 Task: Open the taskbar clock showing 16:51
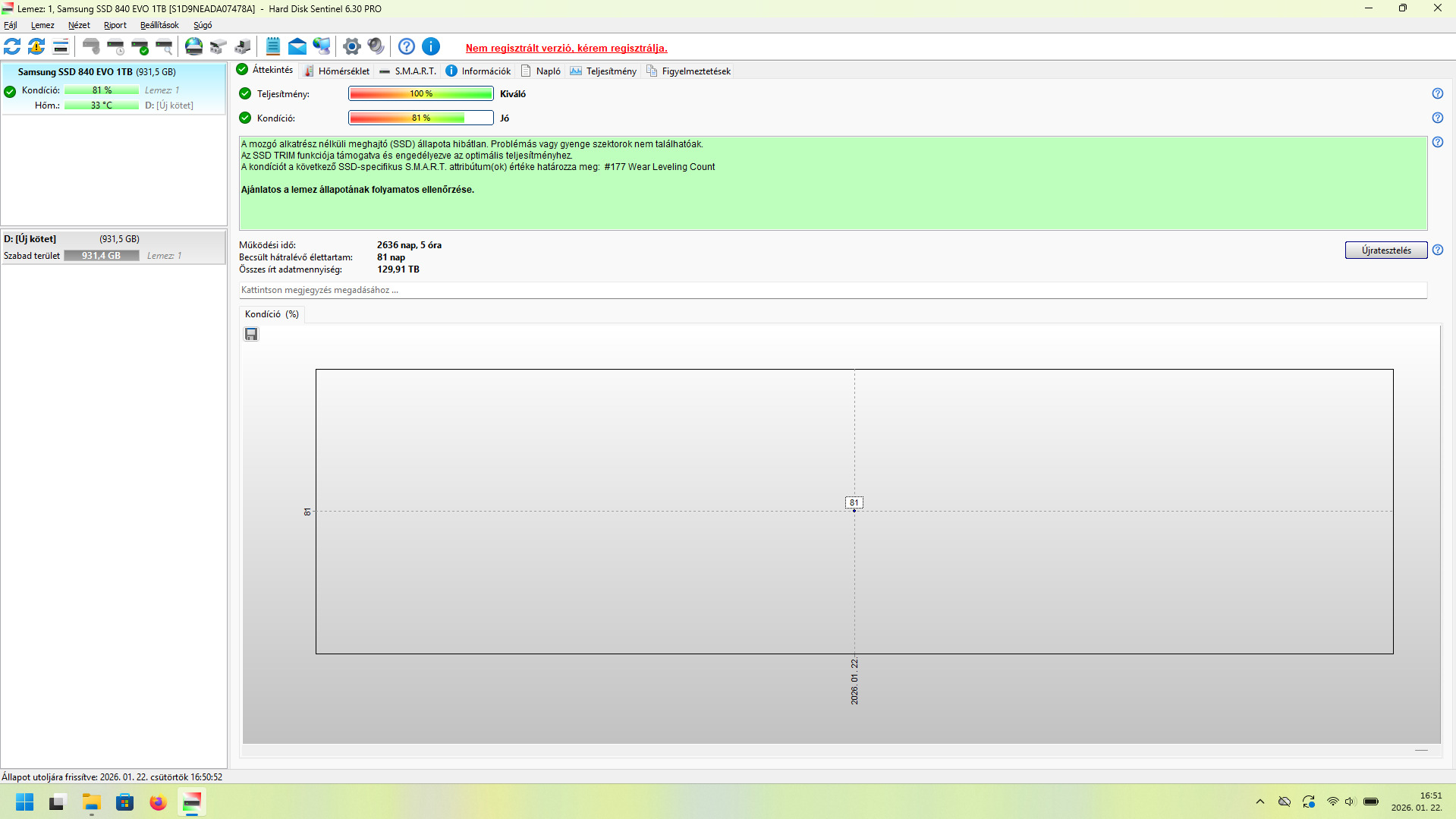coord(1417,802)
